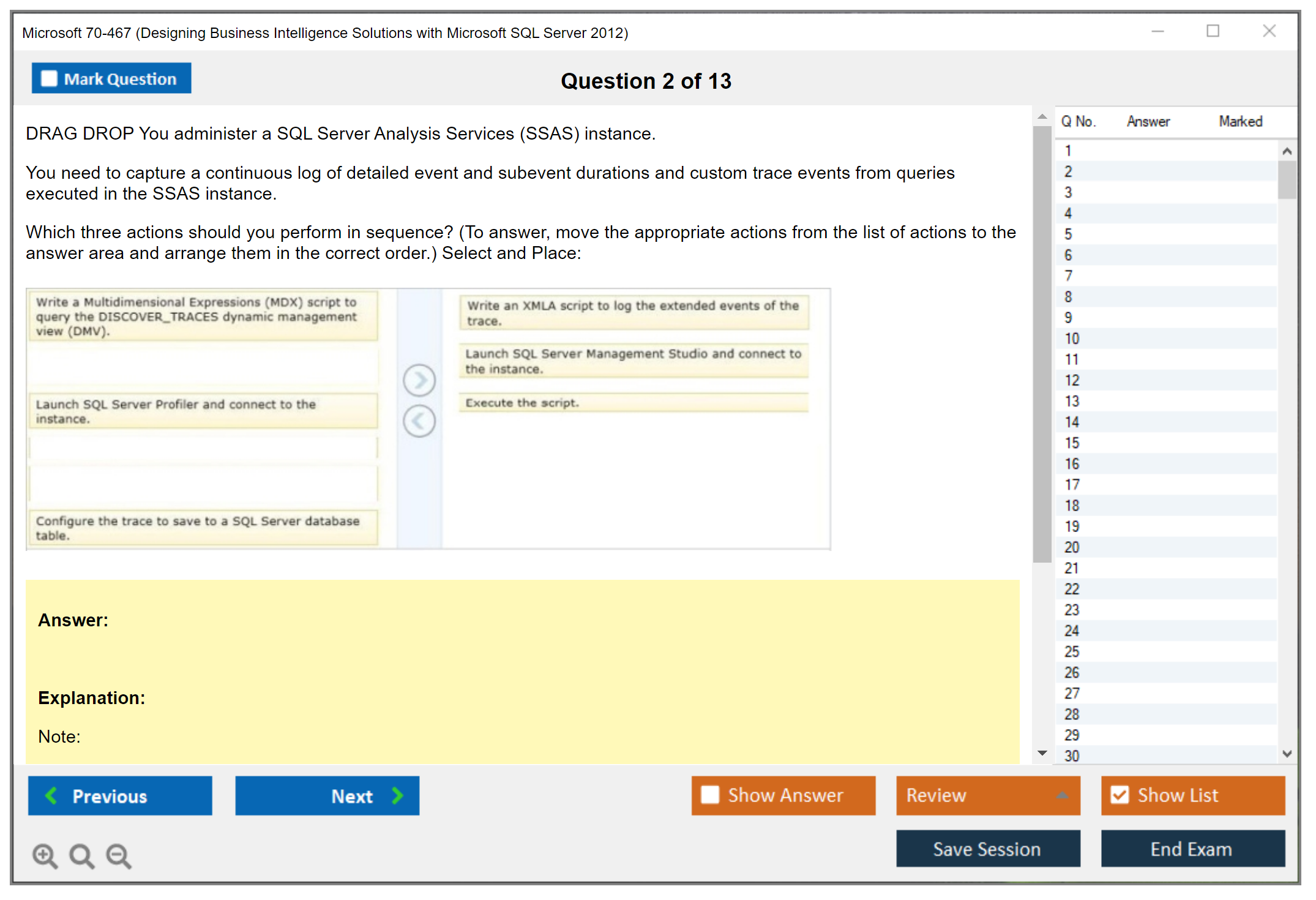Click the middle magnifier search icon
Image resolution: width=1316 pixels, height=900 pixels.
pos(81,856)
